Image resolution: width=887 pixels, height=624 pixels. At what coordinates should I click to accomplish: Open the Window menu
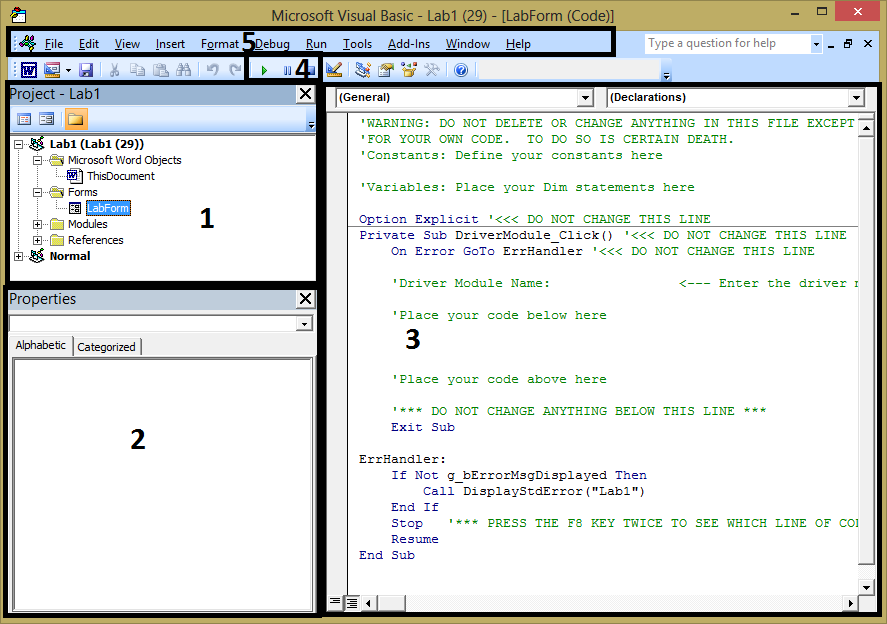pos(468,44)
